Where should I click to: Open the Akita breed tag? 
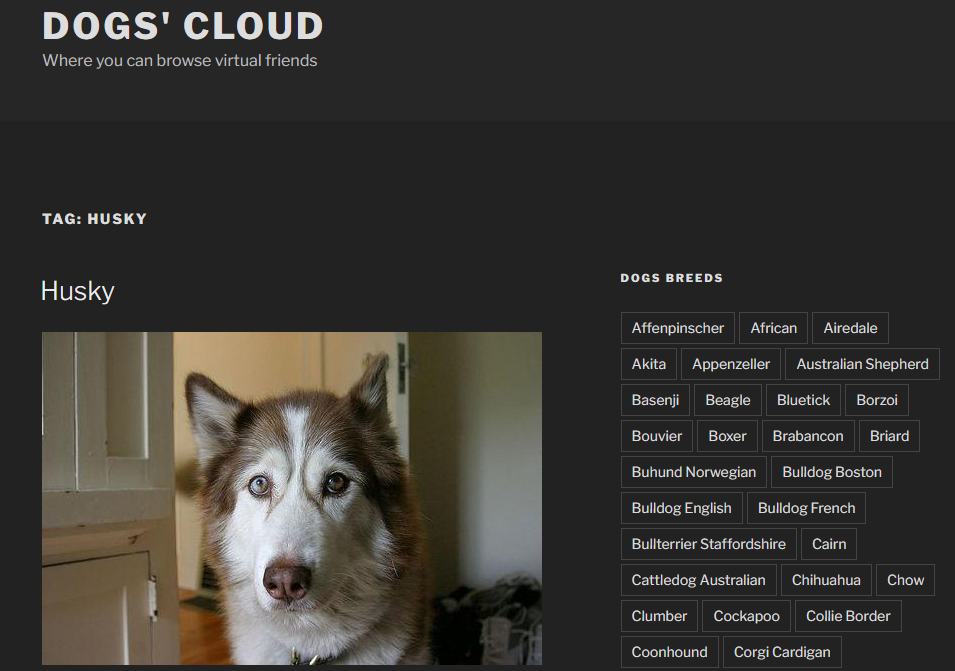tap(648, 363)
